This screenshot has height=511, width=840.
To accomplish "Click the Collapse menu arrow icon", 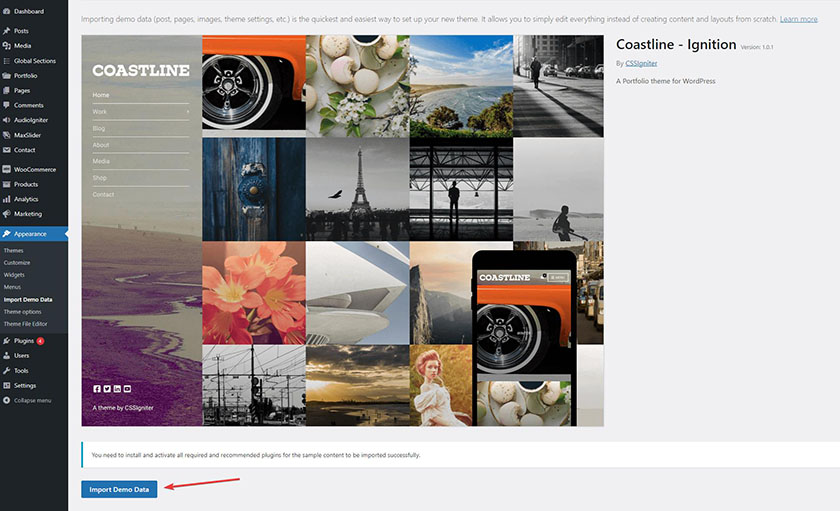I will tap(6, 400).
